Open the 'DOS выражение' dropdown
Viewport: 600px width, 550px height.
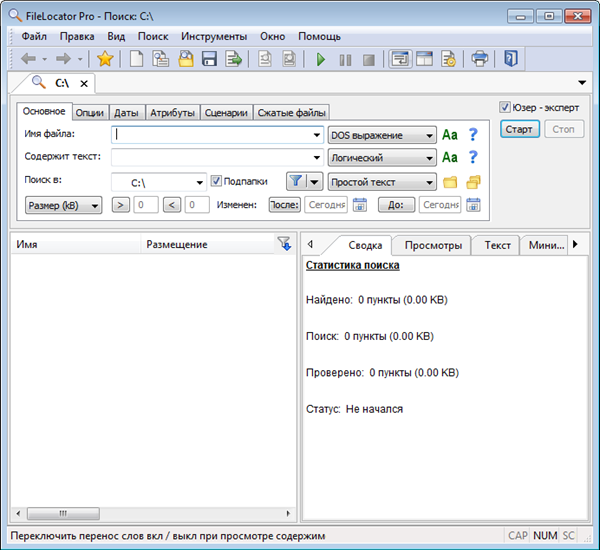tap(382, 134)
